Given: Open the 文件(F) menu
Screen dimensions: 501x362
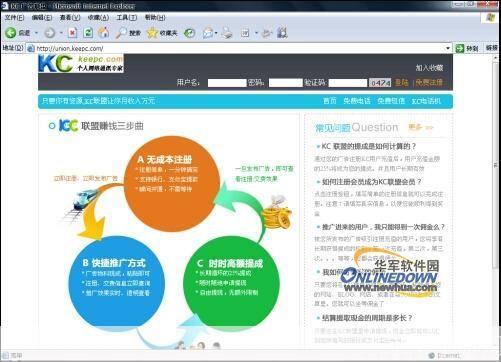Looking at the screenshot, I should pyautogui.click(x=14, y=17).
